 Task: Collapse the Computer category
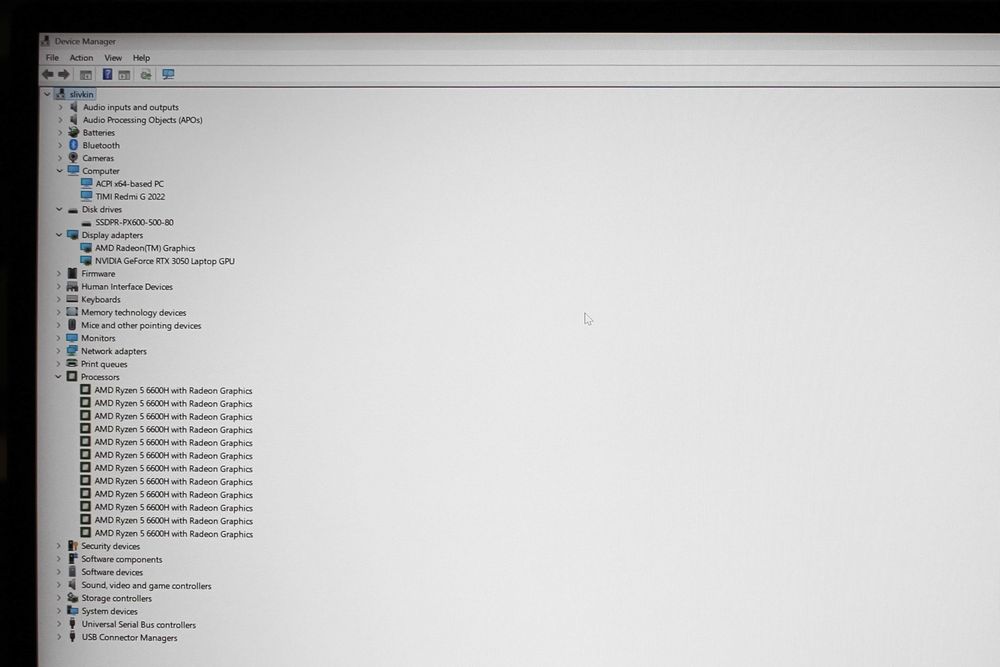click(60, 171)
